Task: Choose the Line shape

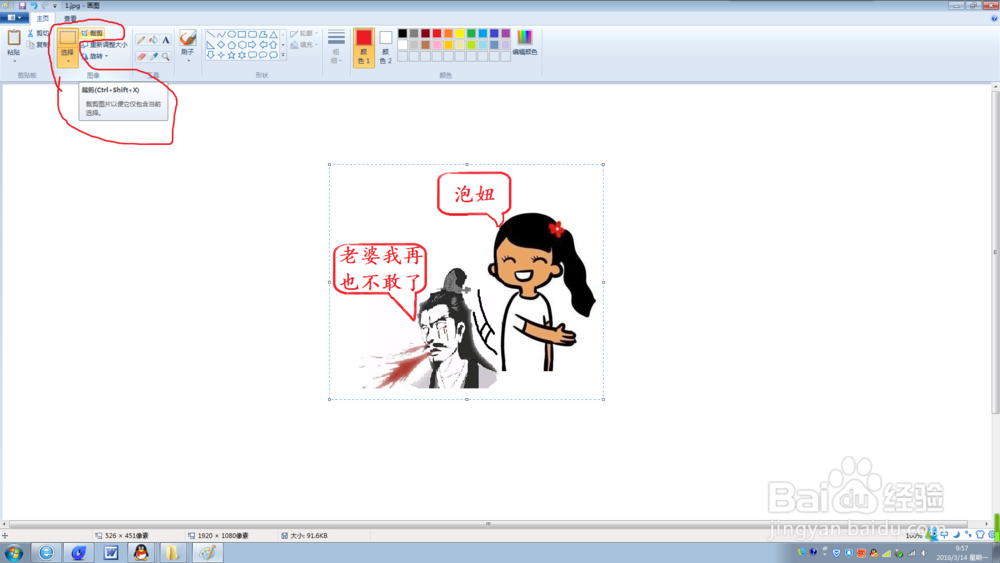Action: [x=210, y=34]
